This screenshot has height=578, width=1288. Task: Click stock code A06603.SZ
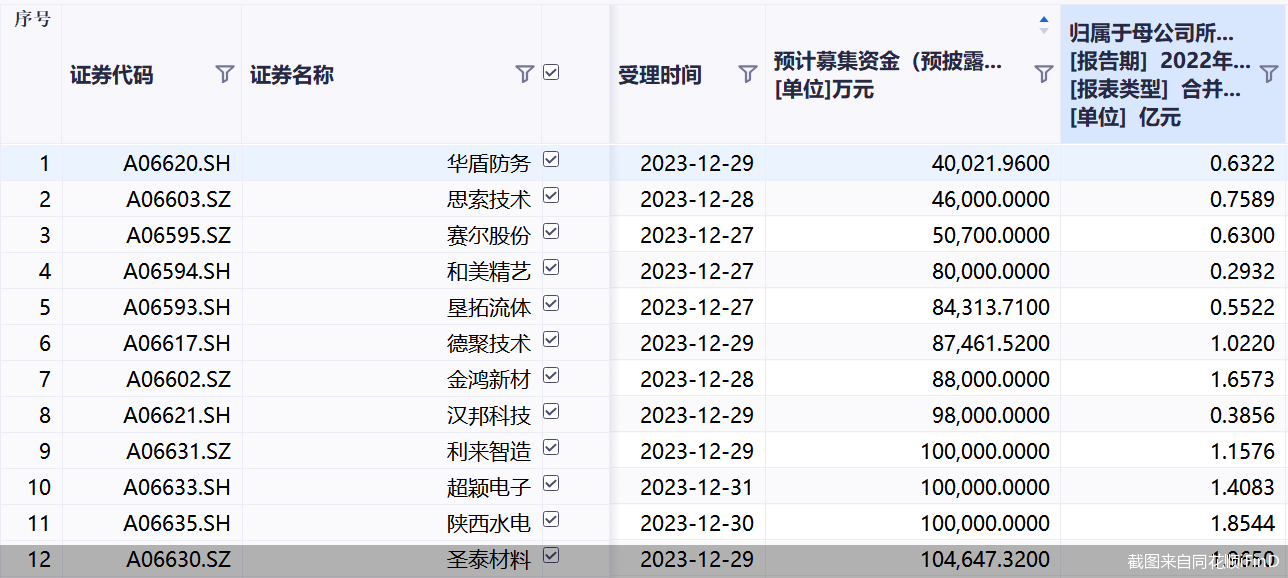click(178, 200)
